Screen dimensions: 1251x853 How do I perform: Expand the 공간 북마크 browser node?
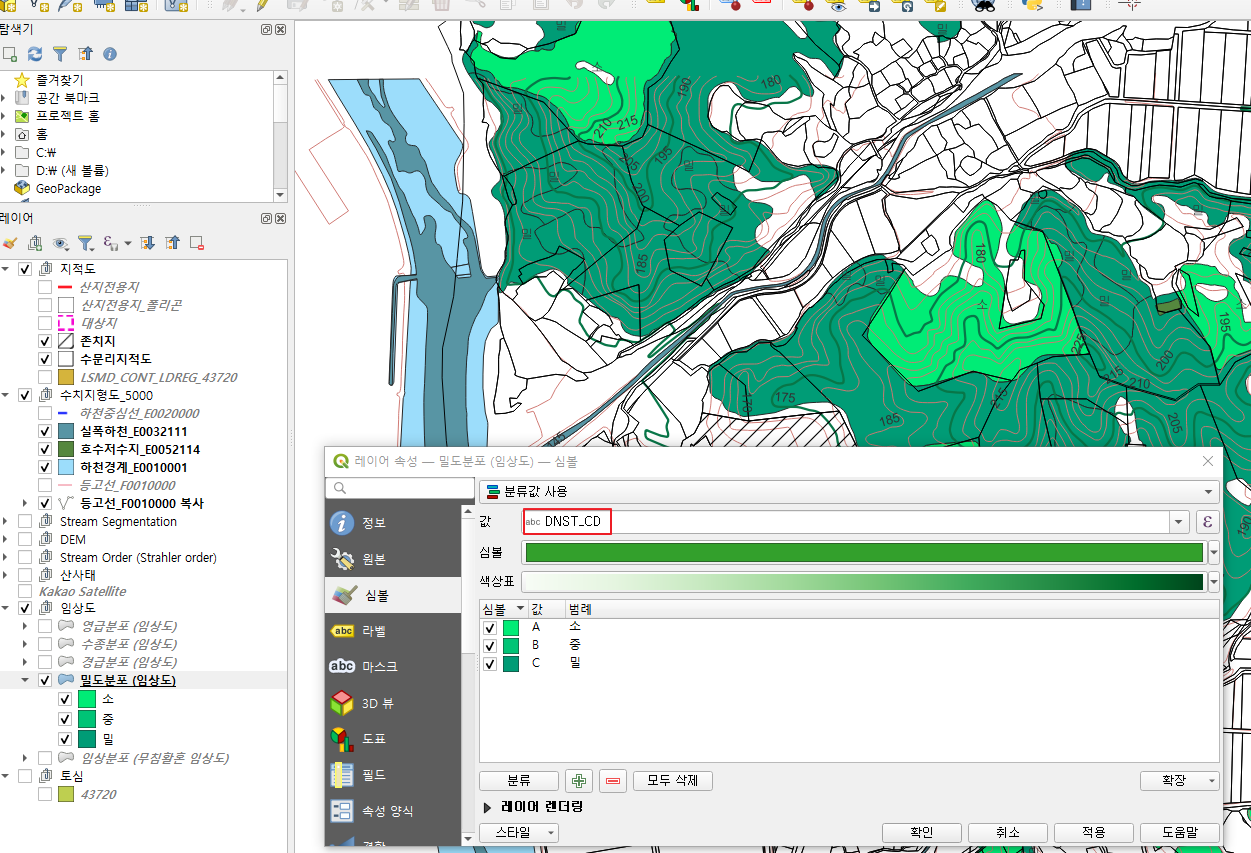tap(4, 98)
